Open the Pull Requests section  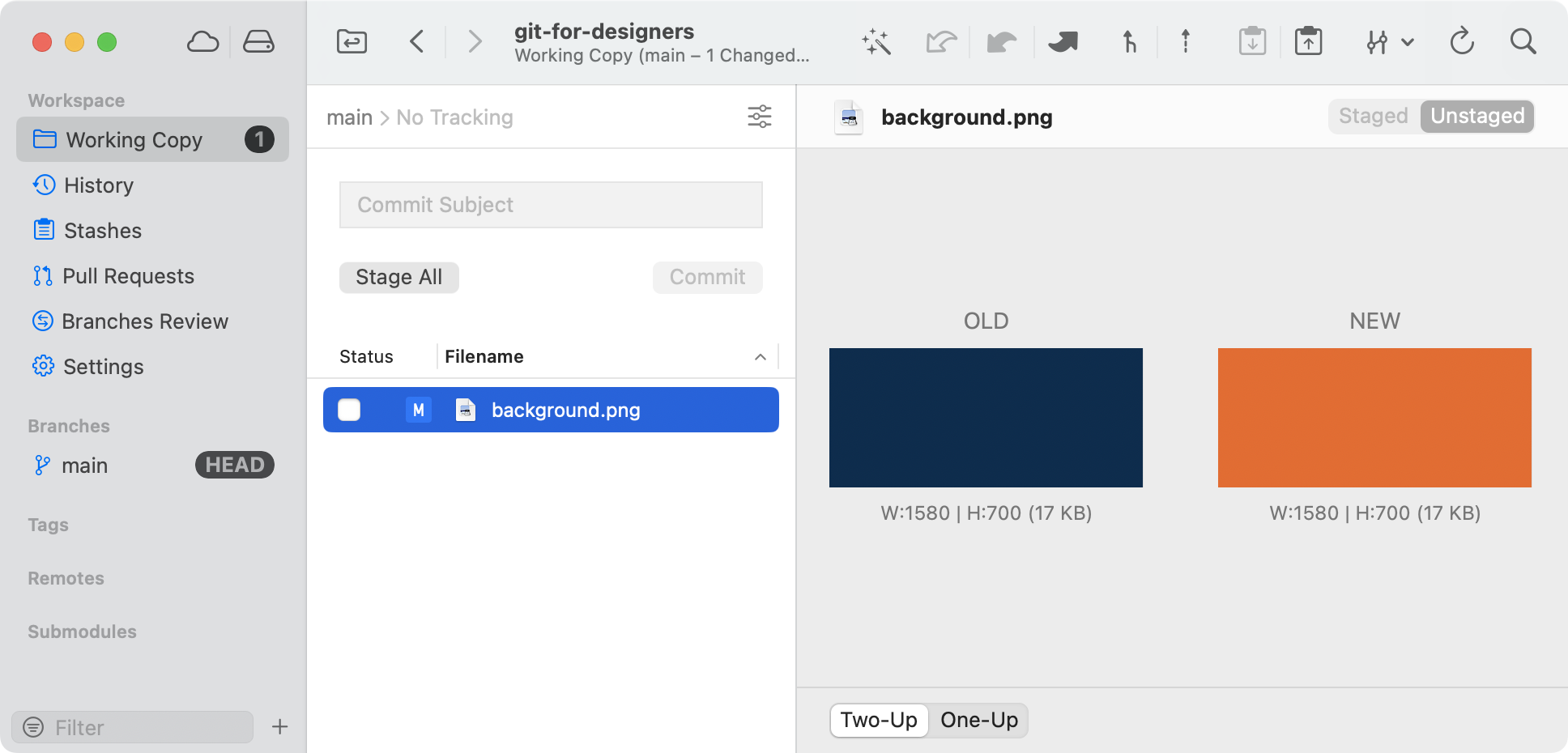pos(128,275)
